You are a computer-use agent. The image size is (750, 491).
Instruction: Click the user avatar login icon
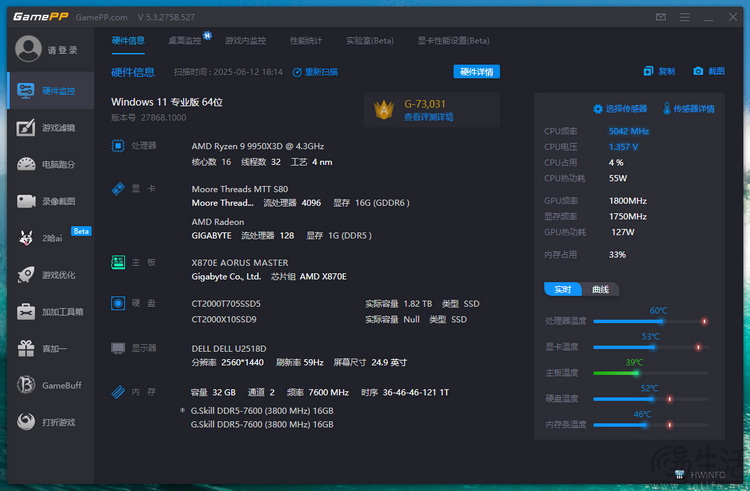[x=28, y=49]
